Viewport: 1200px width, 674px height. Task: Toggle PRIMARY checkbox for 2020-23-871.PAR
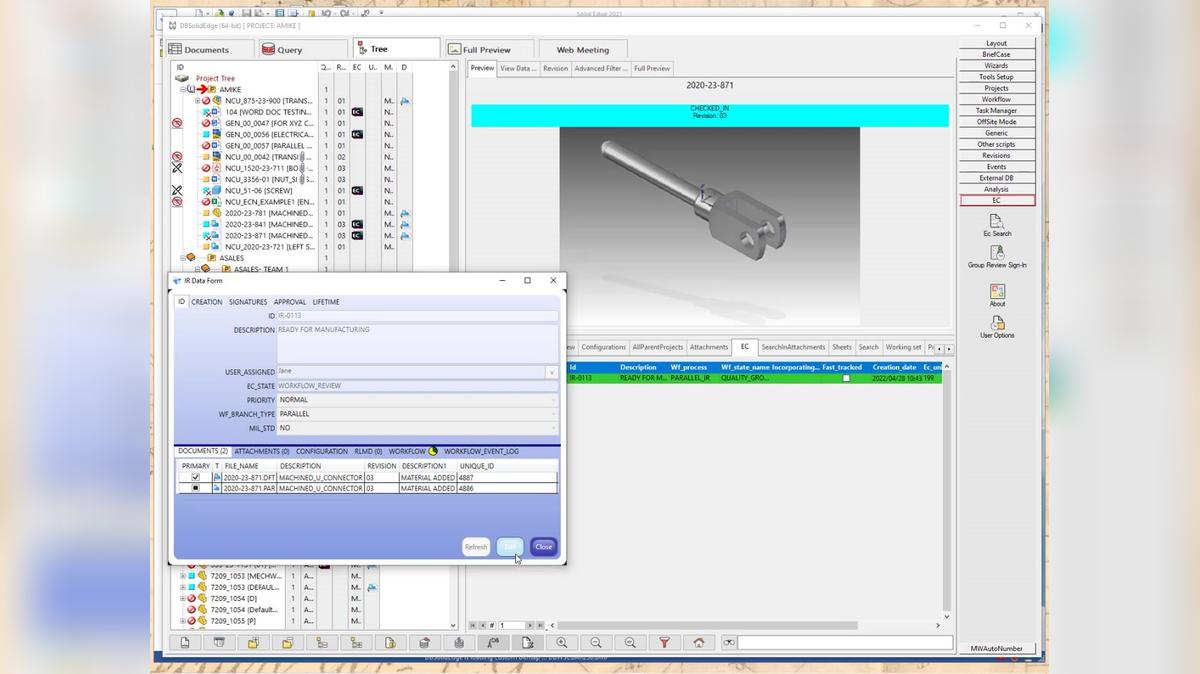(196, 489)
